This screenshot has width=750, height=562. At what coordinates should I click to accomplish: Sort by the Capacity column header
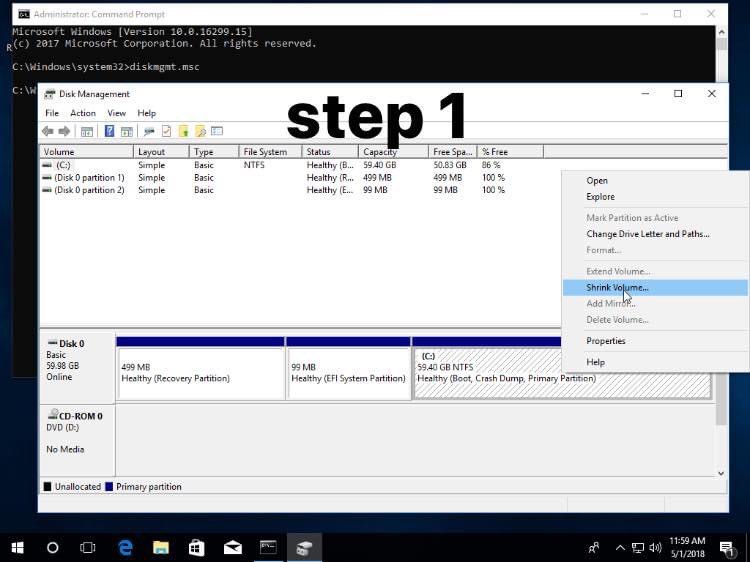(x=394, y=152)
